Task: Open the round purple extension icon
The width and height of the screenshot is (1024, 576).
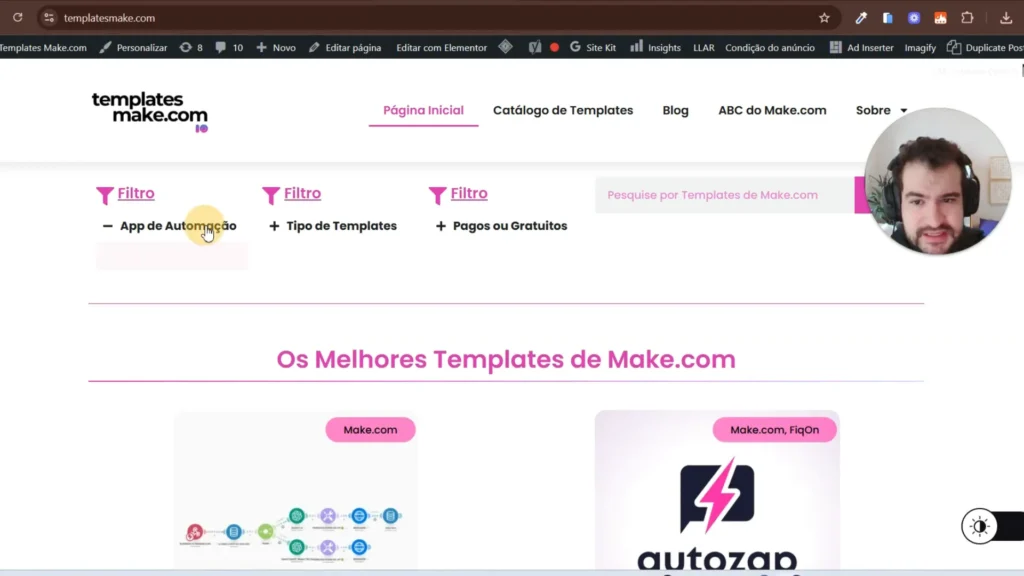Action: (914, 18)
